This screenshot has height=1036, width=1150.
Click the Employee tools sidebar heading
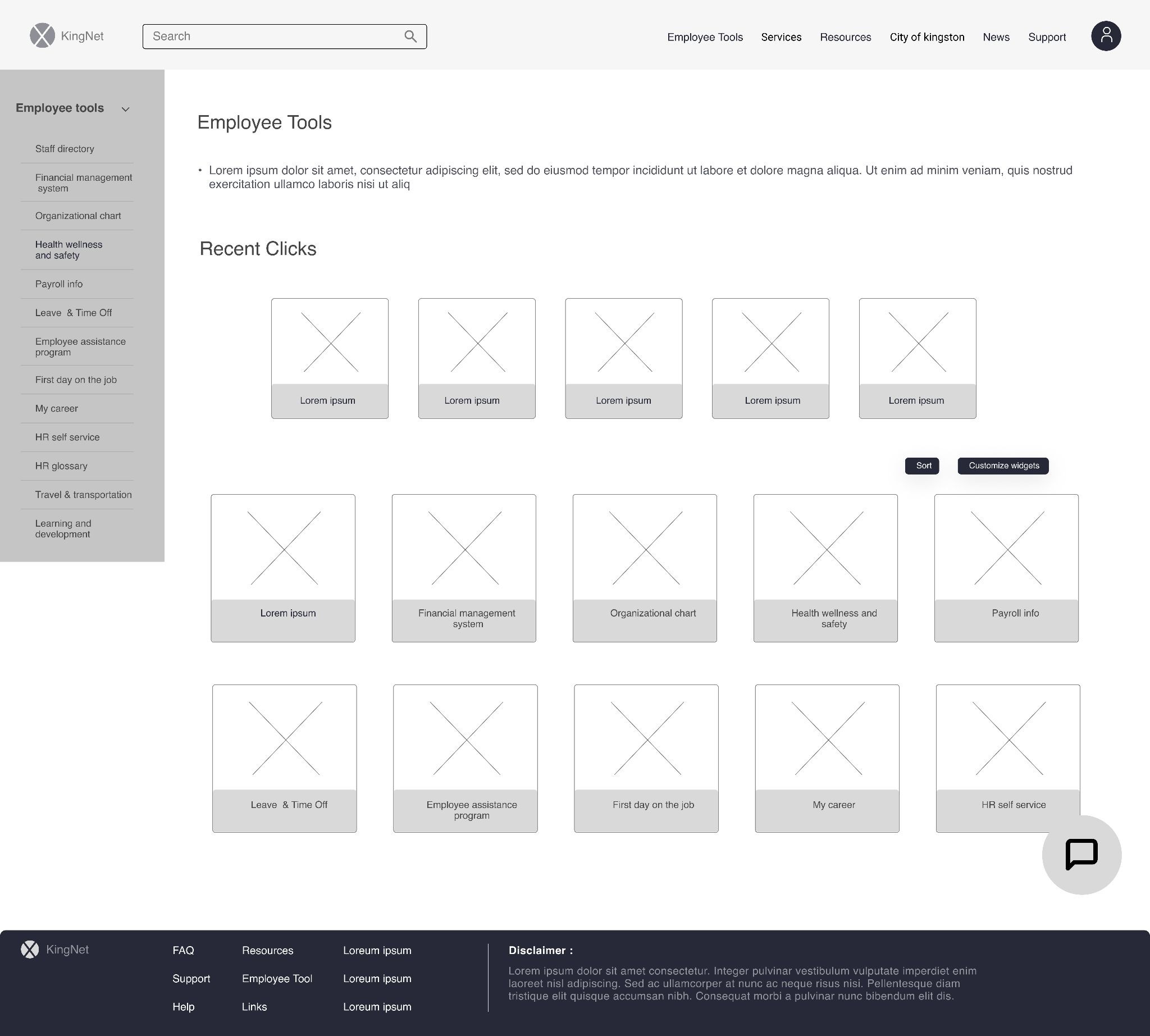click(60, 108)
